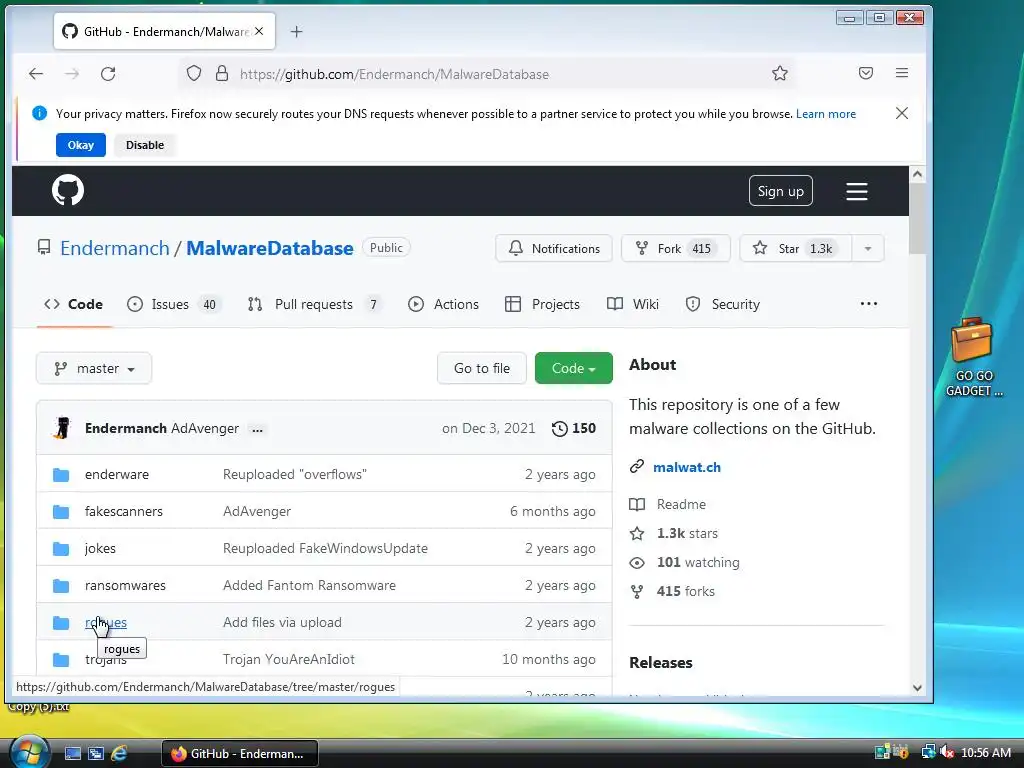
Task: Click the fakescanners folder icon
Action: (x=61, y=511)
